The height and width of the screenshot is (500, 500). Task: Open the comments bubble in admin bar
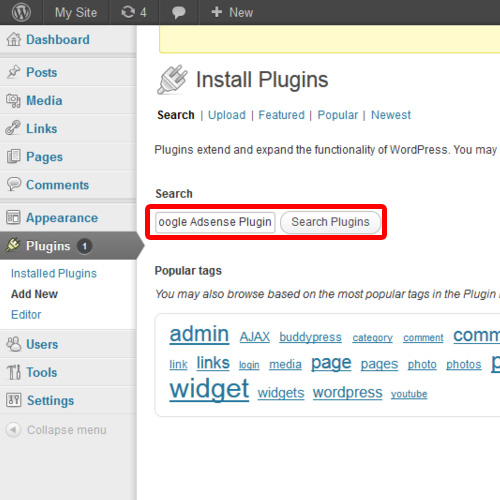coord(179,13)
